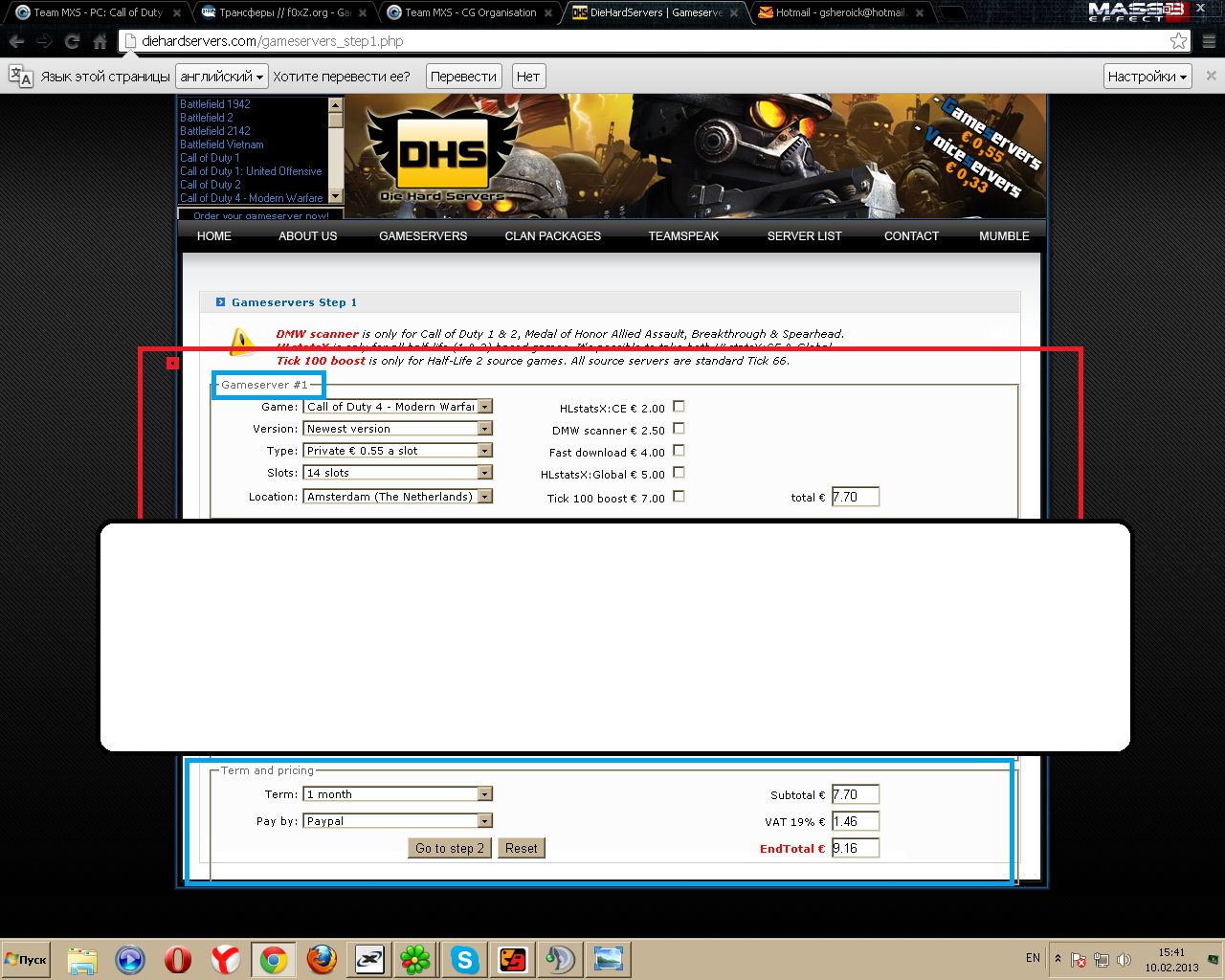Expand the Location dropdown

397,497
